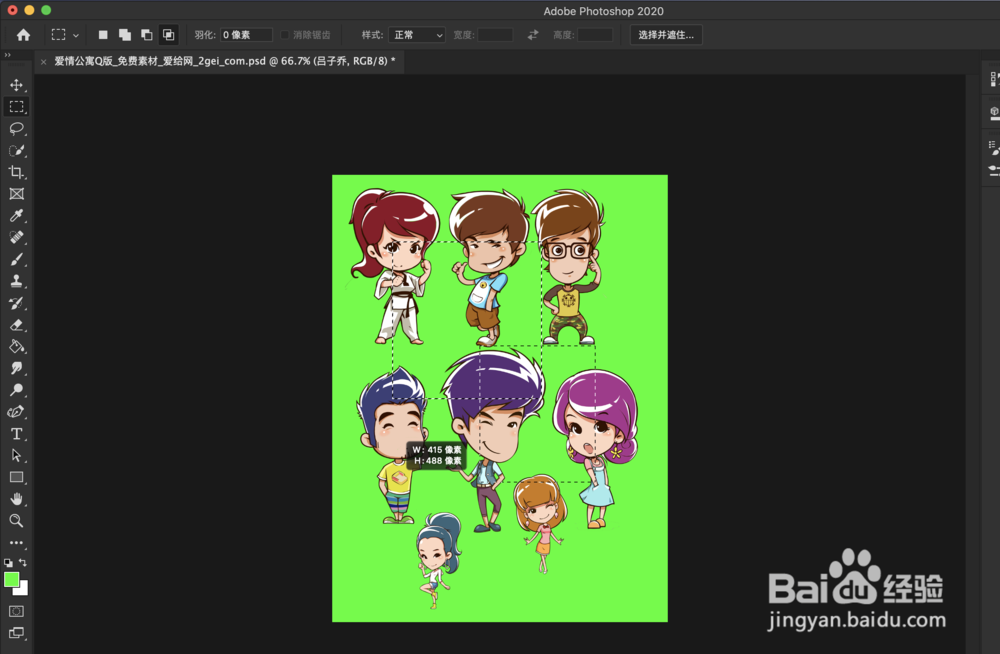Viewport: 1000px width, 654px height.
Task: Select the Brush tool
Action: (17, 259)
